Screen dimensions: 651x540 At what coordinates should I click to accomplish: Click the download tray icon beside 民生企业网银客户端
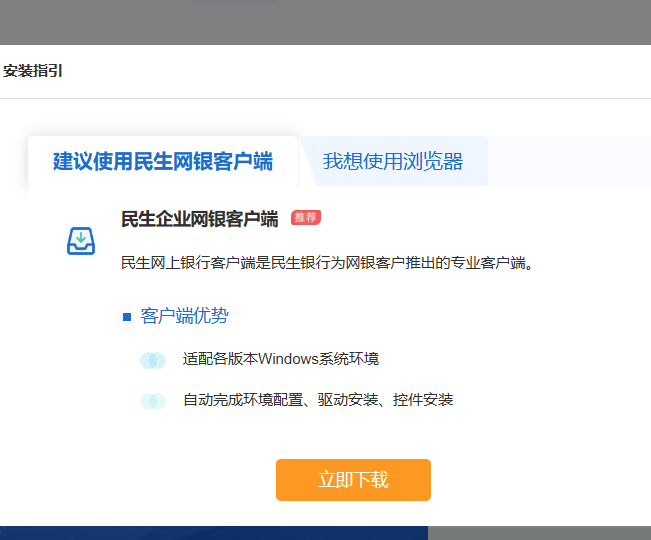coord(81,241)
